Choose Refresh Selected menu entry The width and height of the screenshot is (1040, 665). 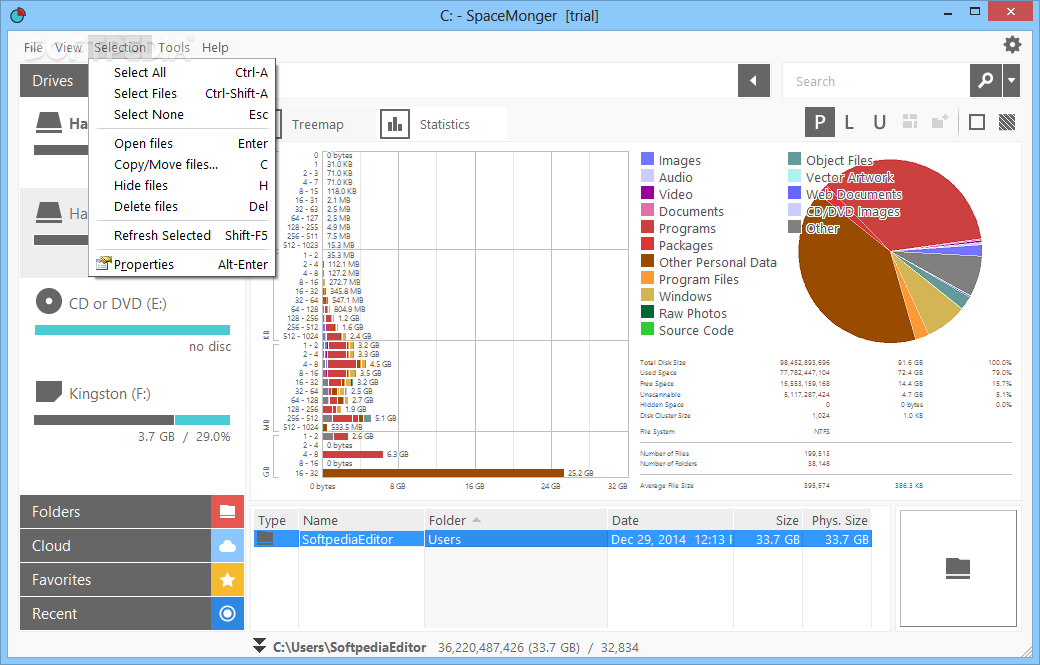182,235
